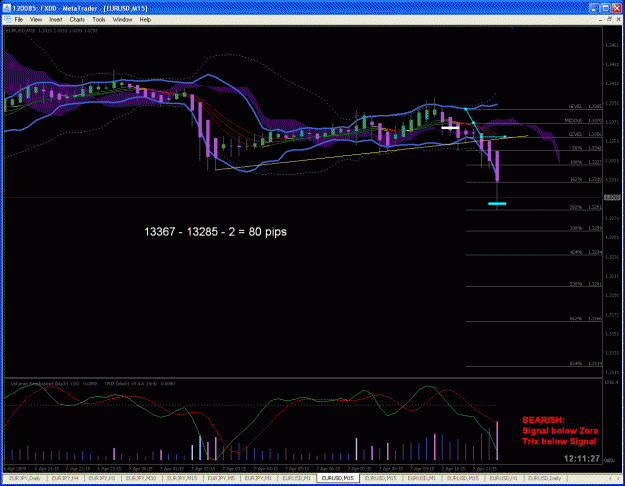Switch to the EURUSD,Daily chart tab

[544, 478]
